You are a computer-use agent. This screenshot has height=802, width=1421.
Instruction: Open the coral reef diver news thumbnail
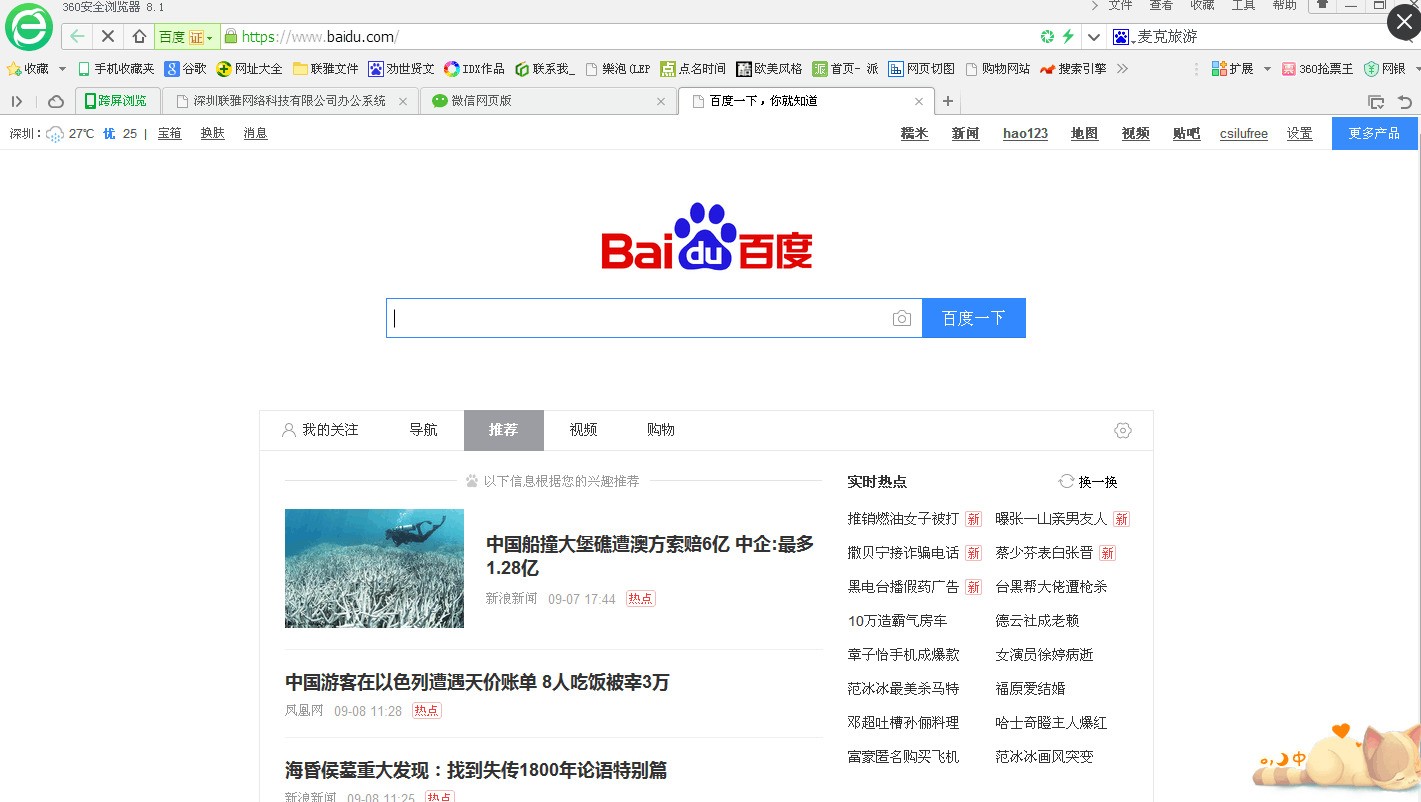click(x=374, y=568)
